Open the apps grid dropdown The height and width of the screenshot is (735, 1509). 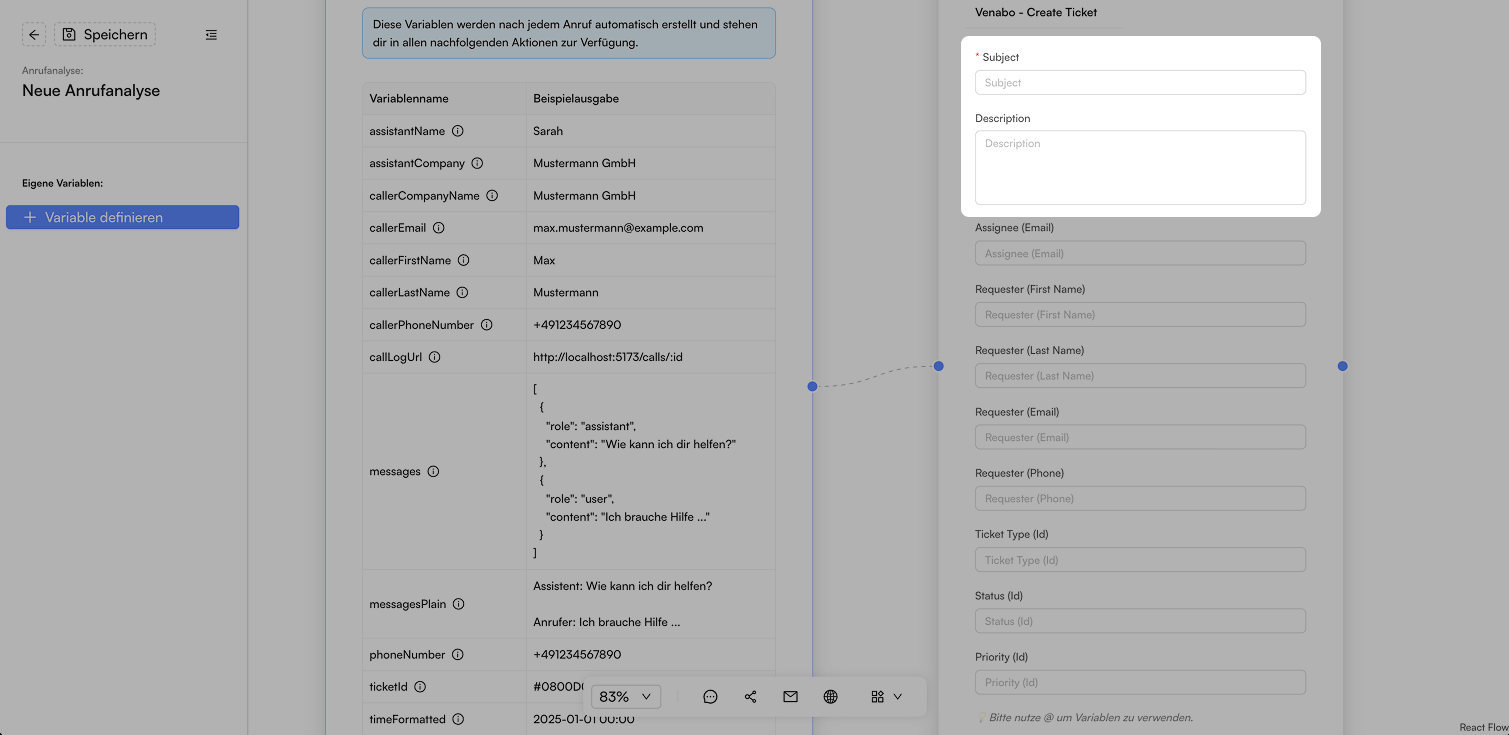point(886,697)
